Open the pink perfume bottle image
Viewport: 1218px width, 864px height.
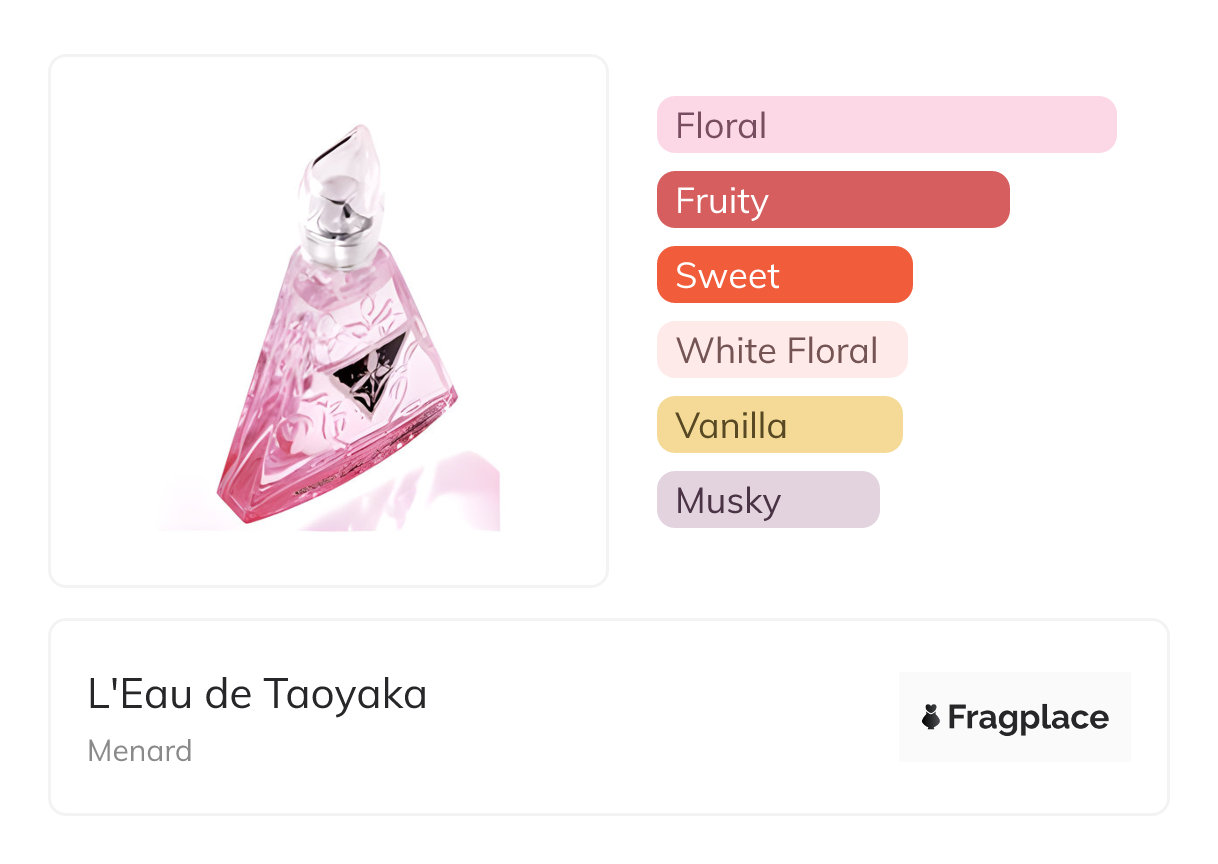330,325
